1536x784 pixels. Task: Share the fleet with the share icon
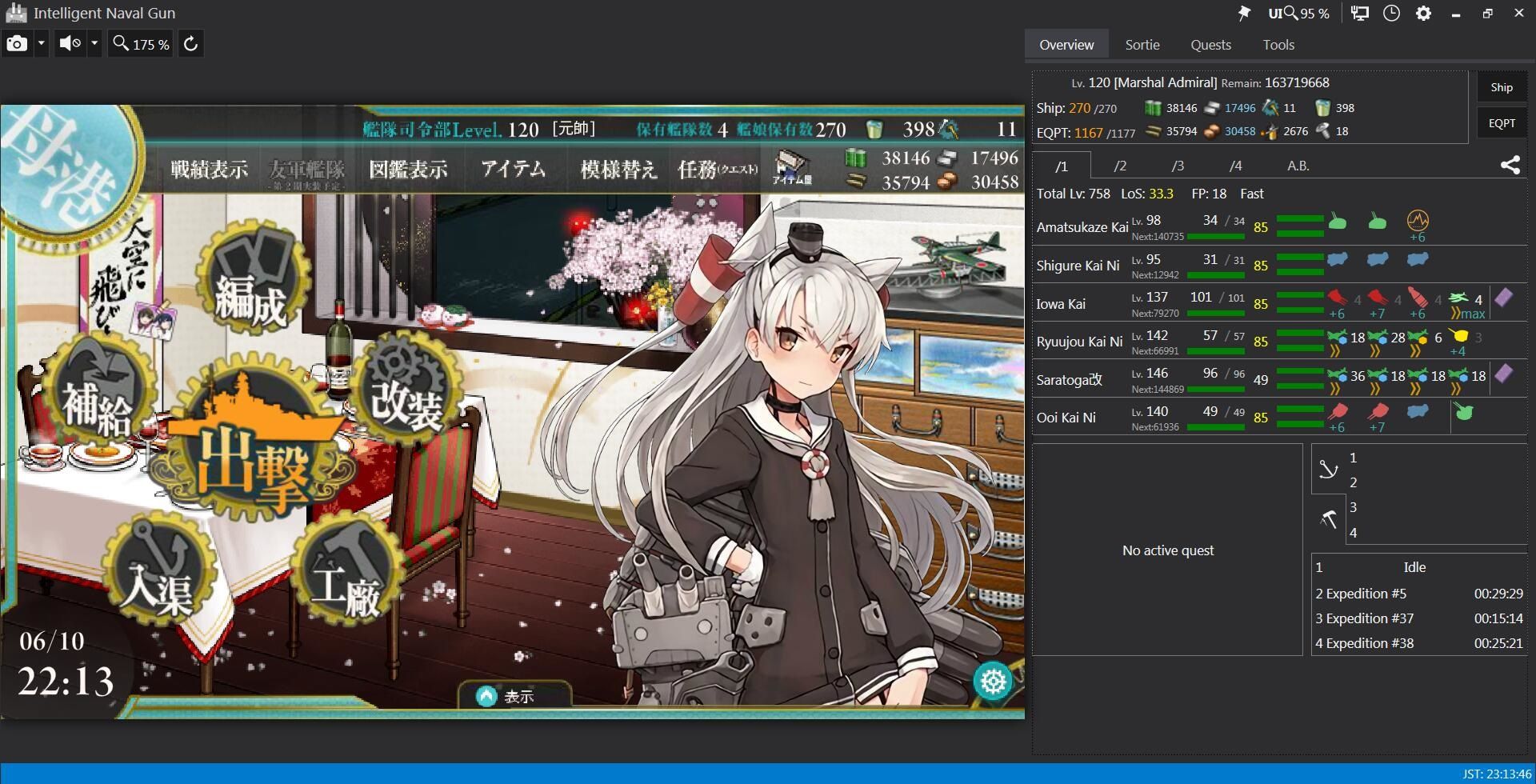click(x=1510, y=166)
